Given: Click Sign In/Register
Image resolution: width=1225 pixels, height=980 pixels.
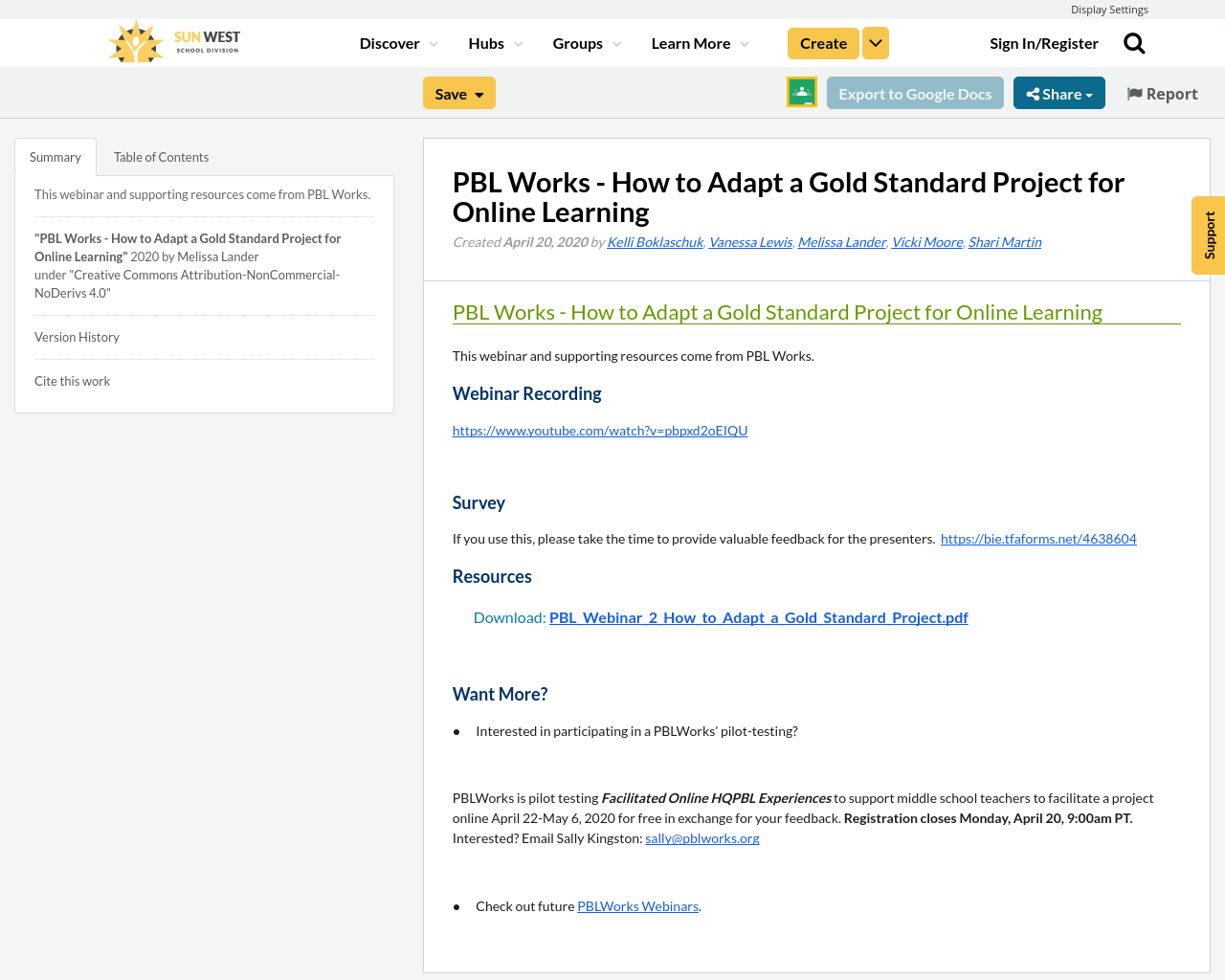Looking at the screenshot, I should 1043,42.
